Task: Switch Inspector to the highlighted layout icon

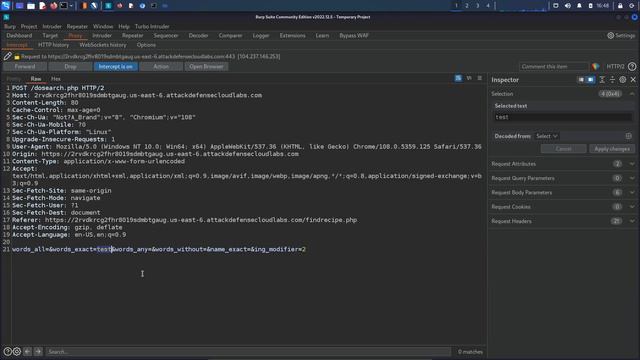Action: tap(591, 80)
